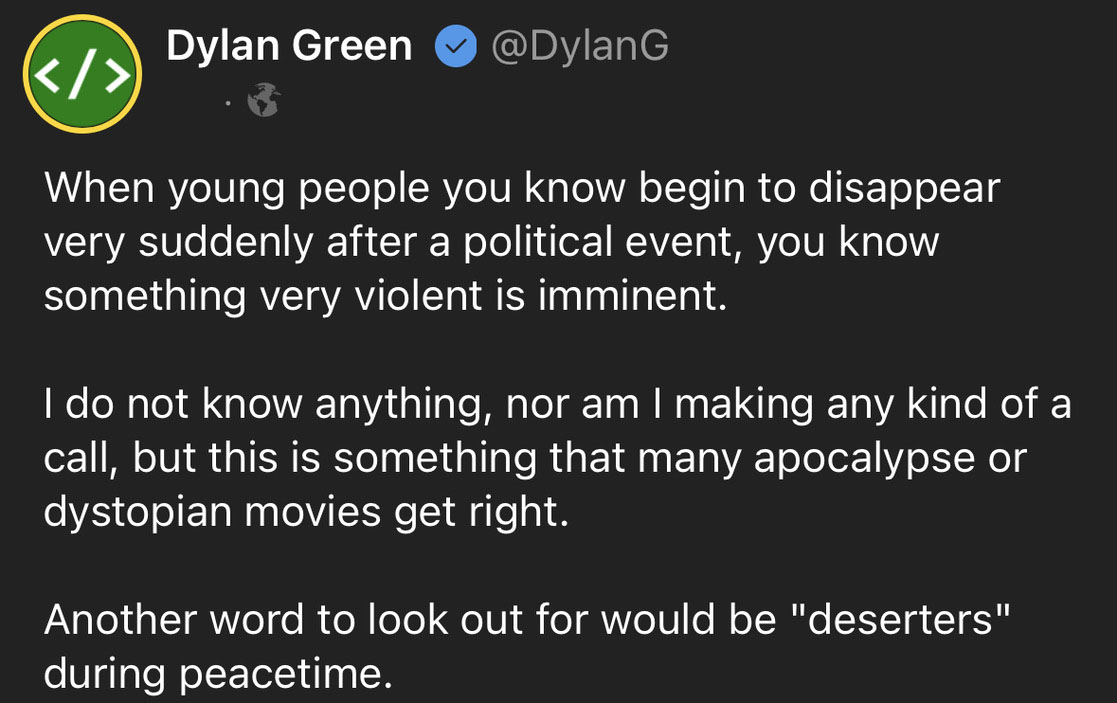Viewport: 1117px width, 703px height.
Task: Click the Dylan Green display name
Action: [x=289, y=46]
